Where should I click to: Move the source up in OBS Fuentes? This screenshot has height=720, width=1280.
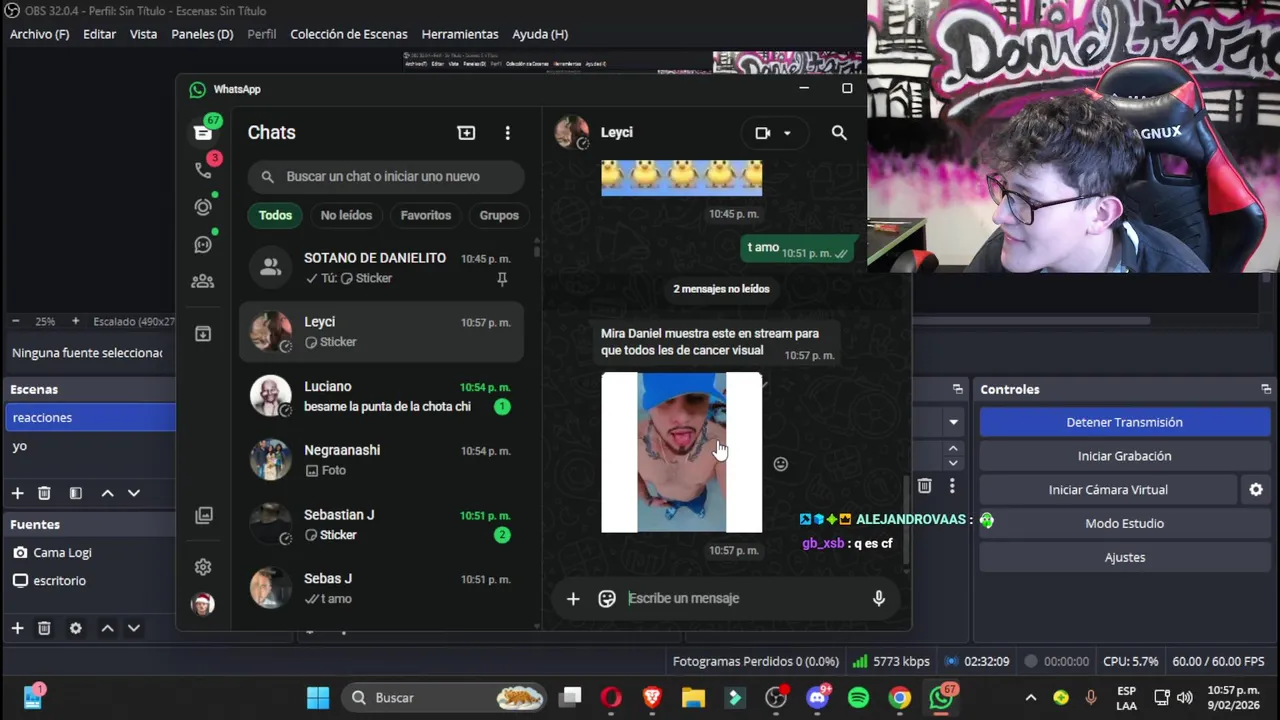pyautogui.click(x=107, y=628)
